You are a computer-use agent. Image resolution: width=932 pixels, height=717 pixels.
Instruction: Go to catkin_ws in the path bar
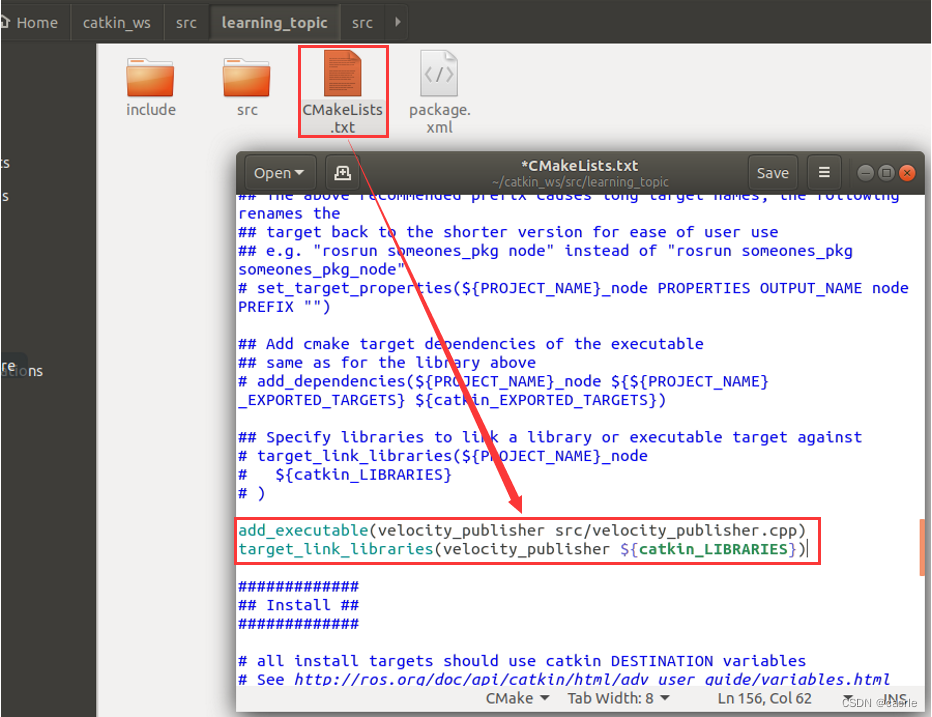pos(116,23)
